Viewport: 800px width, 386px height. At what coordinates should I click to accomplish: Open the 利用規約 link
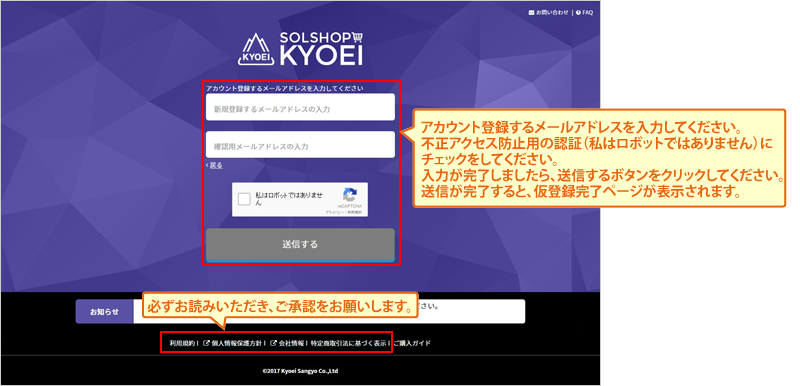(x=183, y=343)
